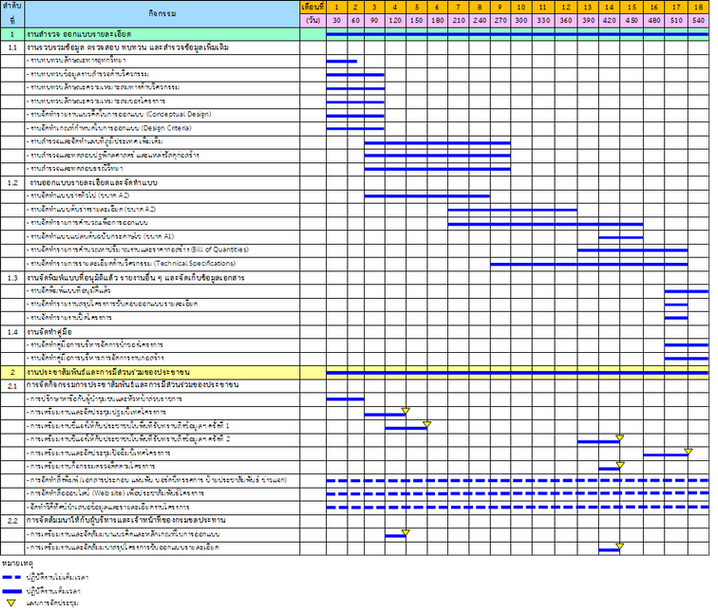Click the dashed bar on the Web site row
The image size is (718, 612).
(x=517, y=493)
